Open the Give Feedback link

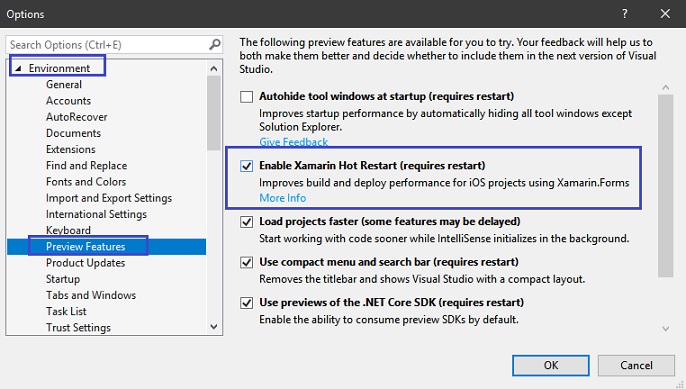(294, 142)
